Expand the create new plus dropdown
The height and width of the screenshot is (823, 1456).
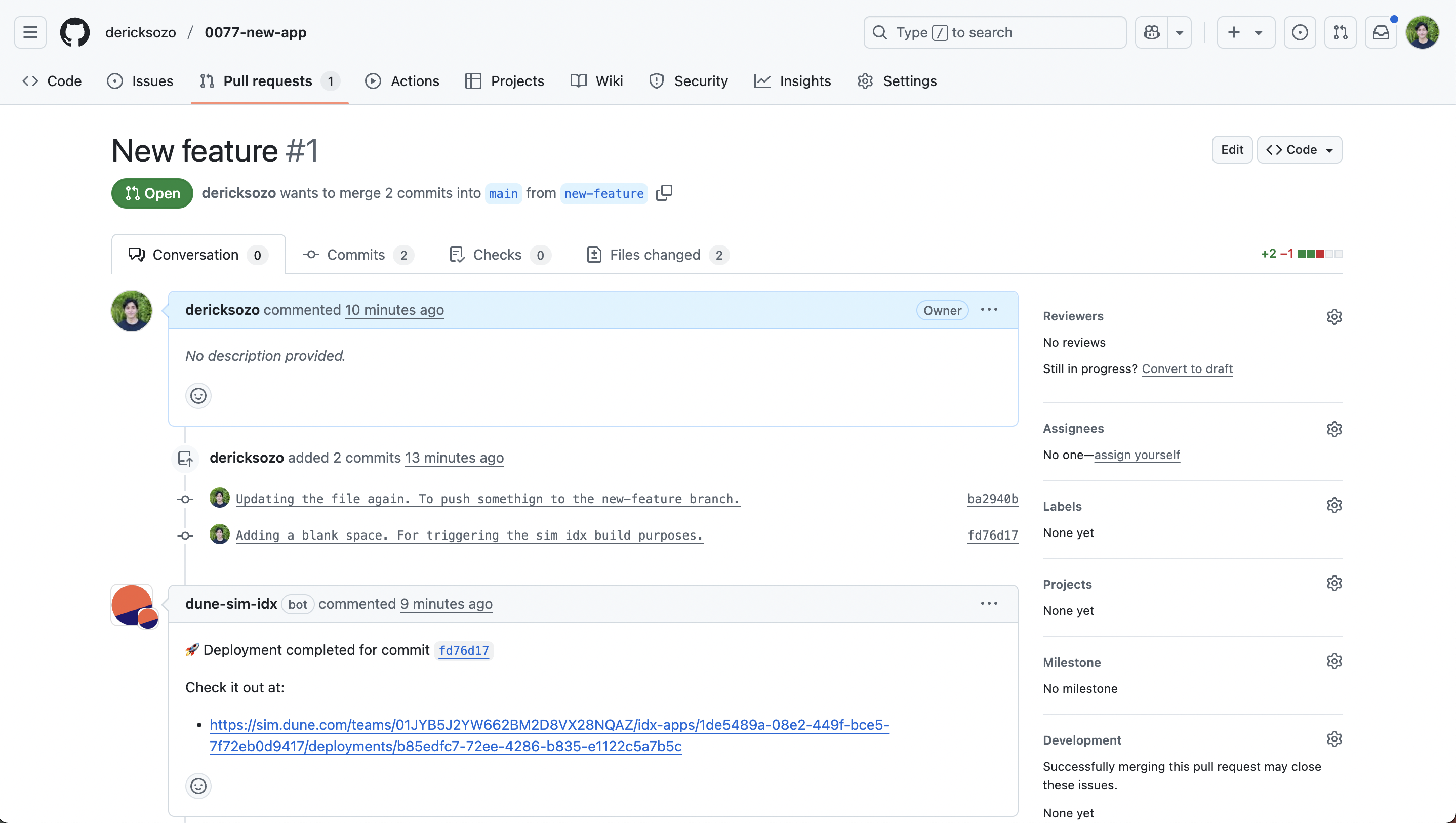click(x=1245, y=33)
